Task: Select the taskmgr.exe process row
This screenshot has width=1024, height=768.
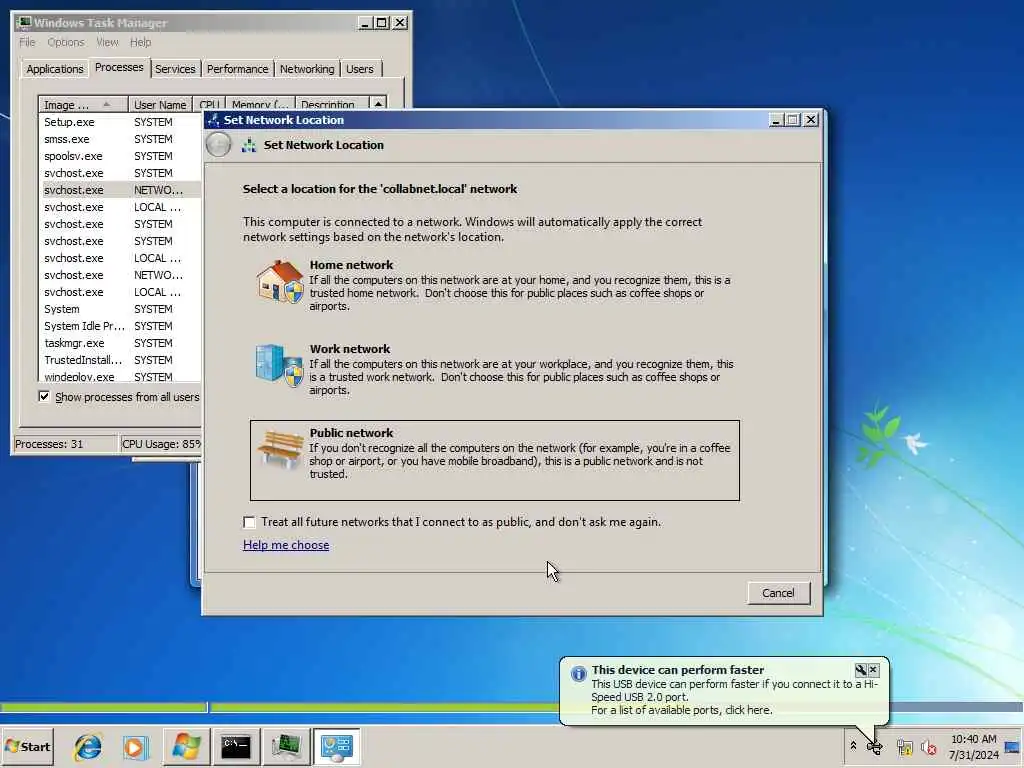Action: pyautogui.click(x=120, y=343)
